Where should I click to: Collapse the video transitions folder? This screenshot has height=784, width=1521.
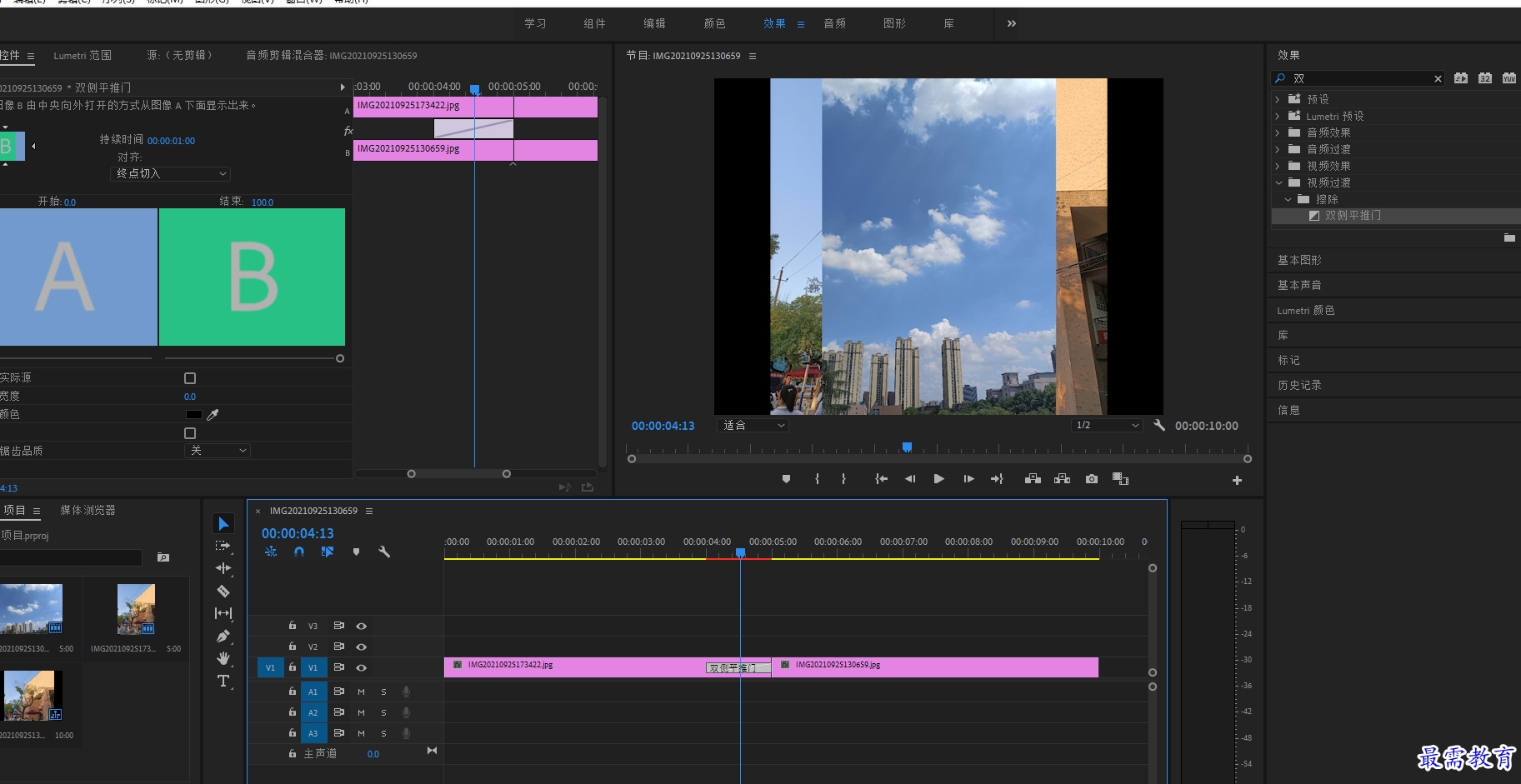(x=1278, y=182)
